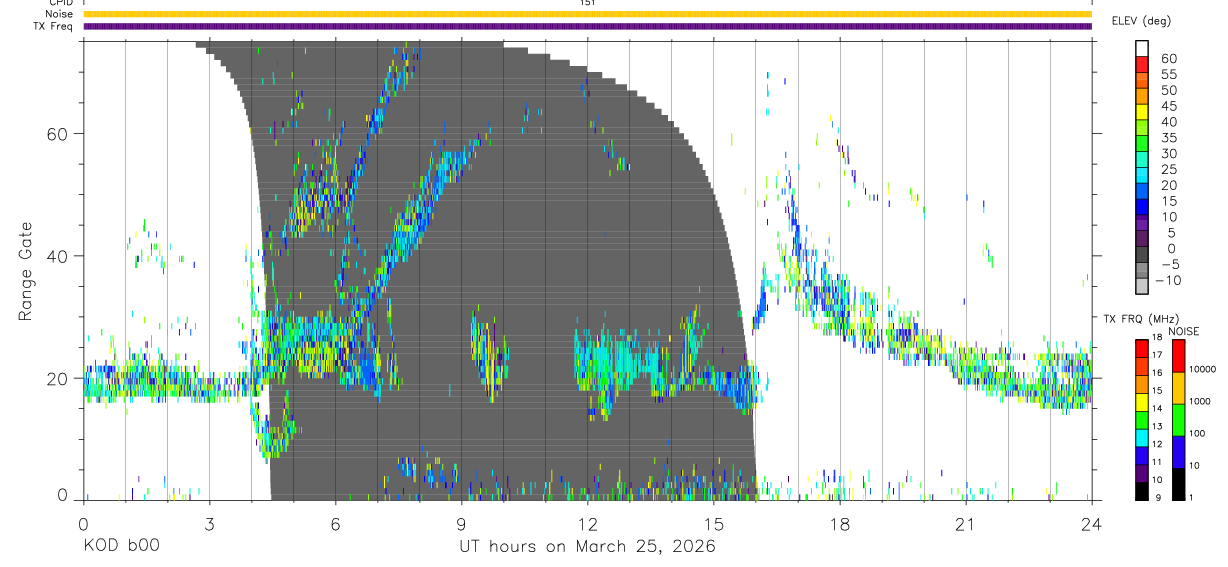This screenshot has height=567, width=1228.
Task: Click x-axis tick label '3'
Action: (209, 524)
